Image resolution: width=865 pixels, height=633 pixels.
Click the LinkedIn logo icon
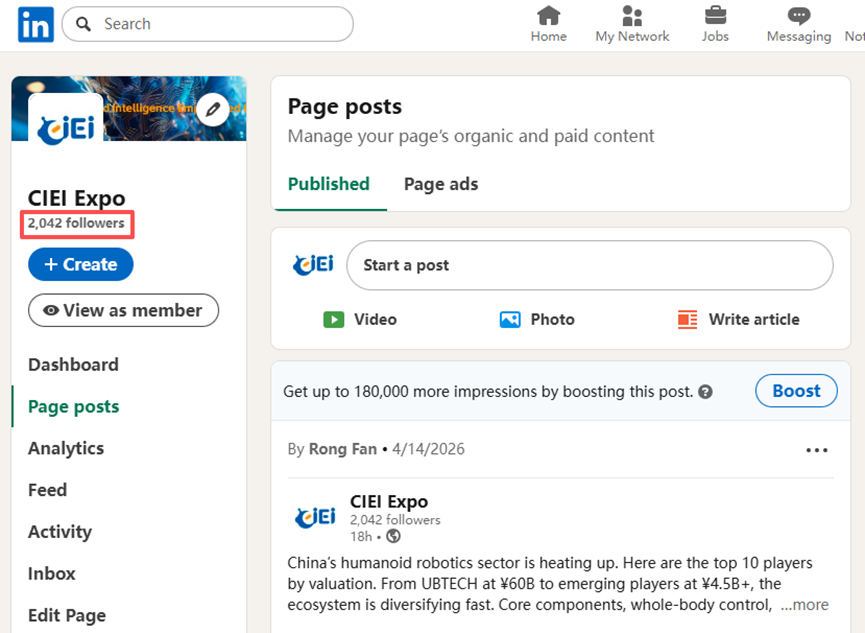[35, 25]
